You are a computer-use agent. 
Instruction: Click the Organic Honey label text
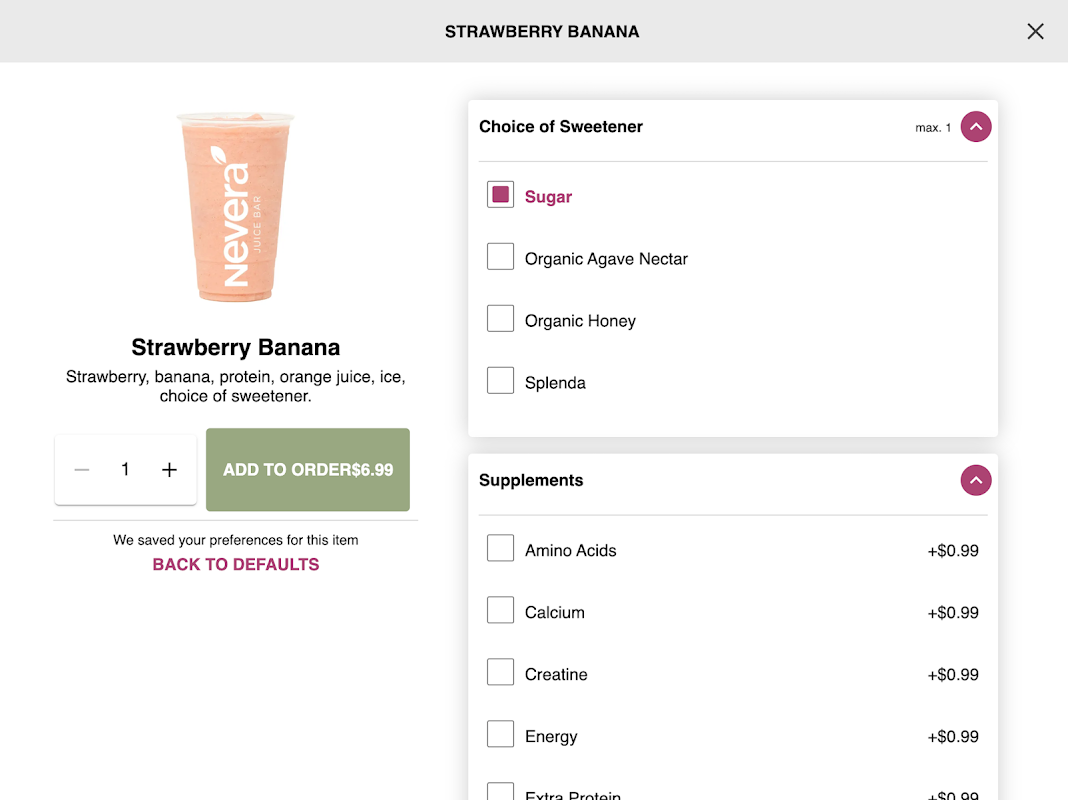pyautogui.click(x=580, y=321)
